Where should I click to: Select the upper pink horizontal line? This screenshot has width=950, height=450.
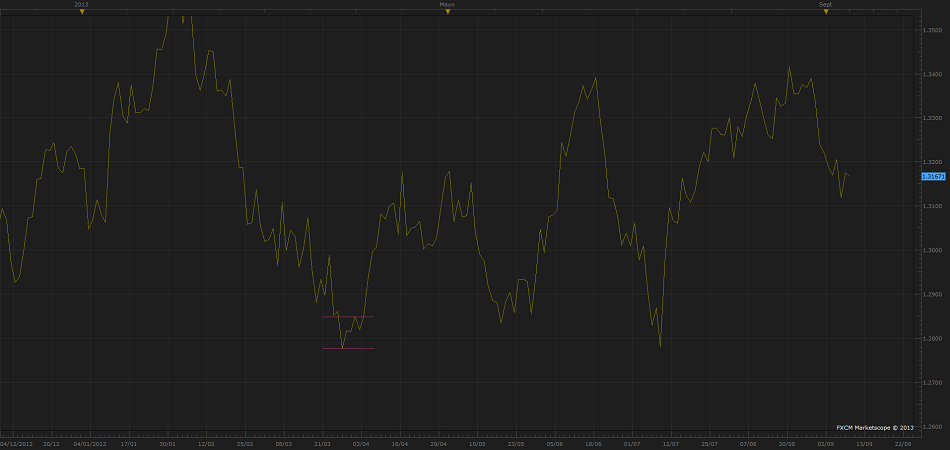348,317
